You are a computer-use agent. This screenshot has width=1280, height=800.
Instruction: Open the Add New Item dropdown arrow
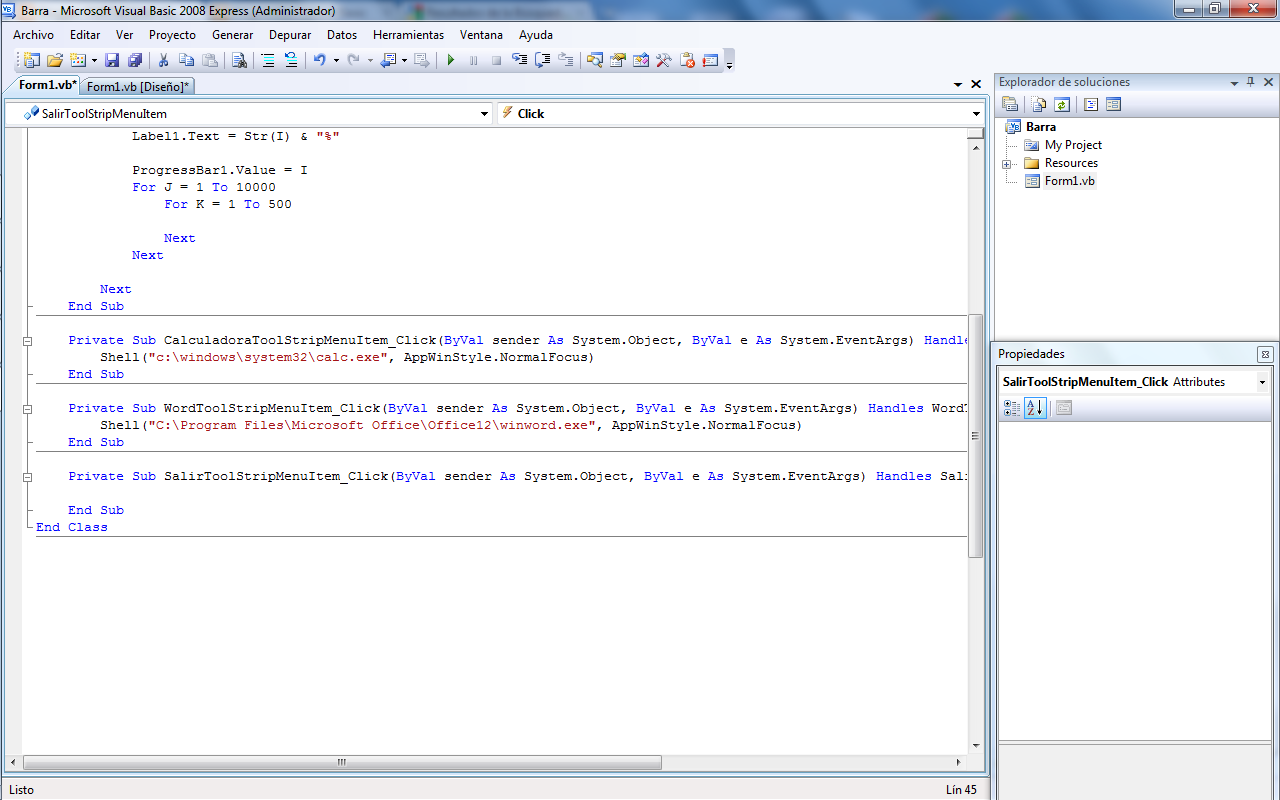(x=94, y=60)
